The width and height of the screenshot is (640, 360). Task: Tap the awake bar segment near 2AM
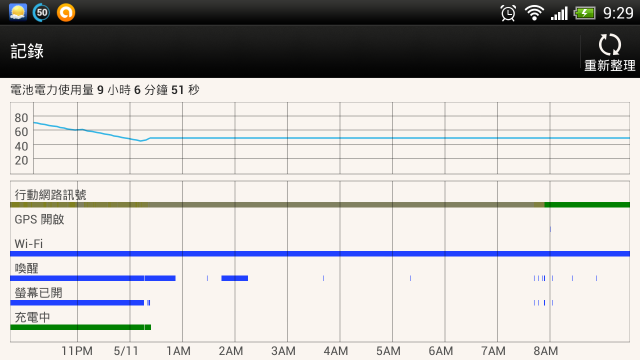tap(235, 278)
